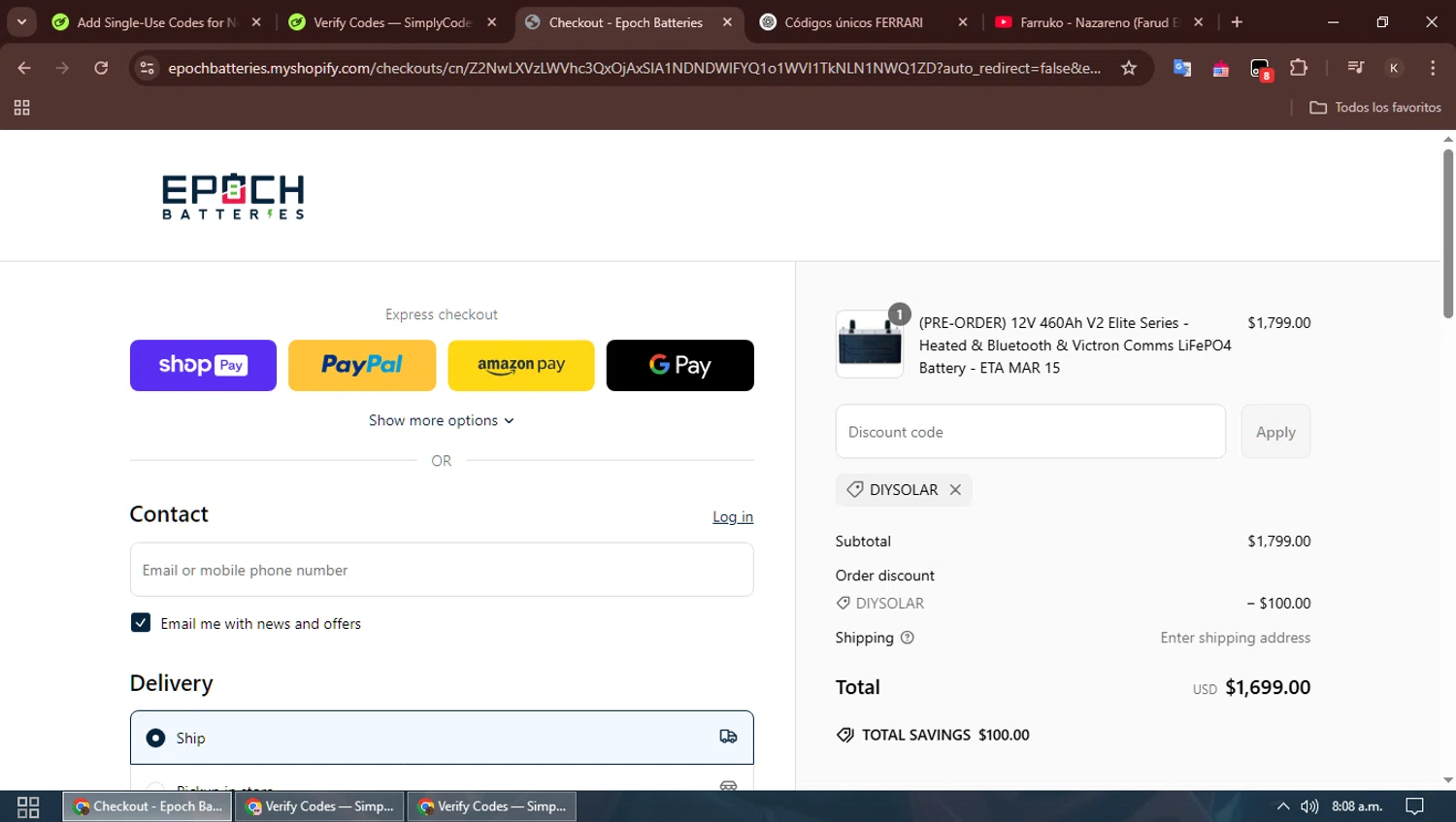Focus the Email or mobile phone number field
Image resolution: width=1456 pixels, height=822 pixels.
tap(442, 570)
